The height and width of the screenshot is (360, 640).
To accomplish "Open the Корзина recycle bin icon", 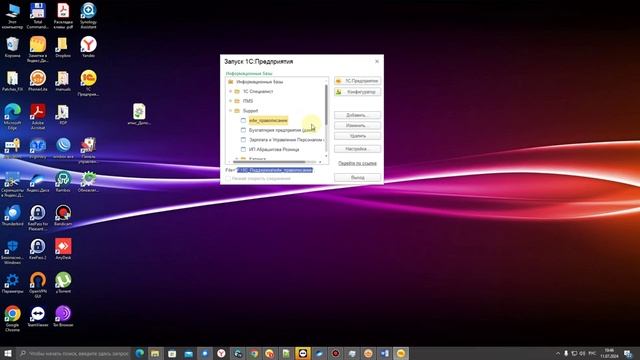I will coord(12,47).
